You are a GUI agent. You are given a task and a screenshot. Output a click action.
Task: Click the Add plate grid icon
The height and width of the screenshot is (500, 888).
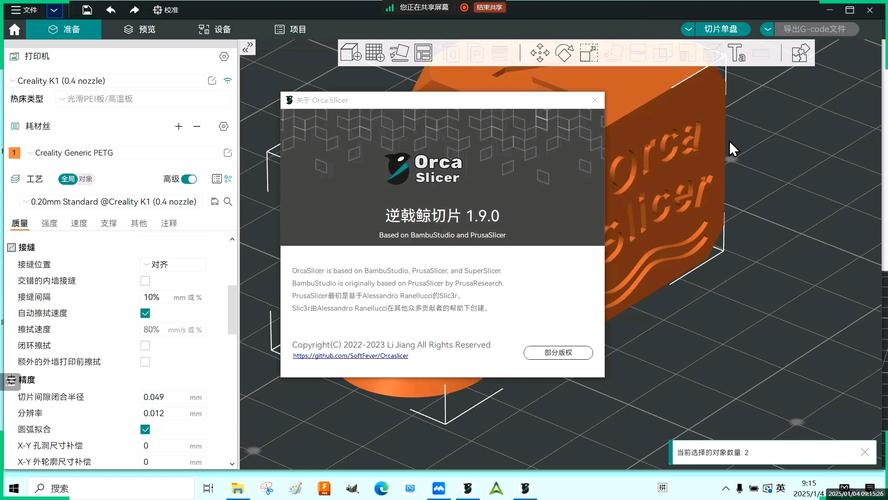[x=375, y=53]
